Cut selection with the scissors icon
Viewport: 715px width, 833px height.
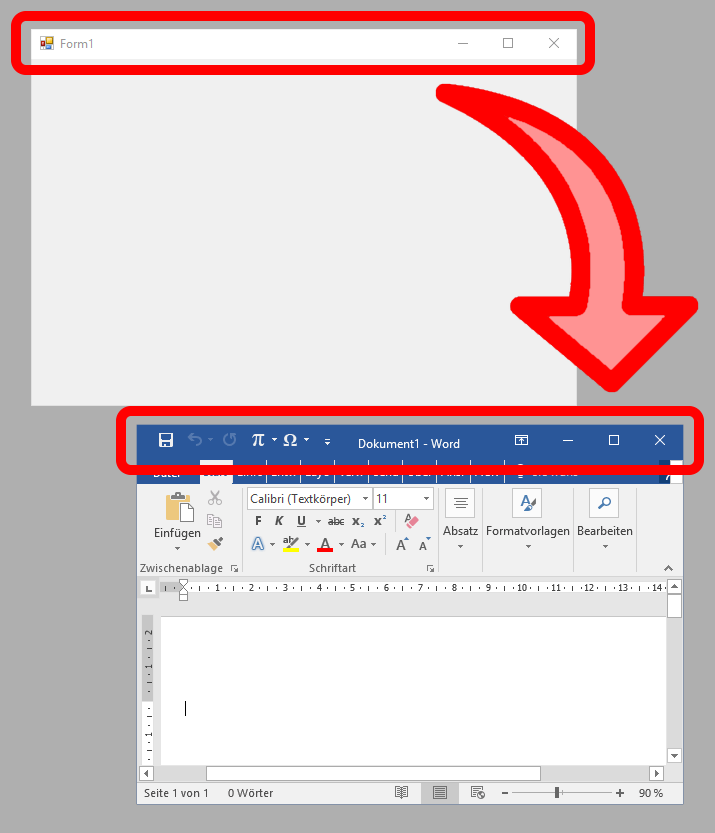(215, 498)
